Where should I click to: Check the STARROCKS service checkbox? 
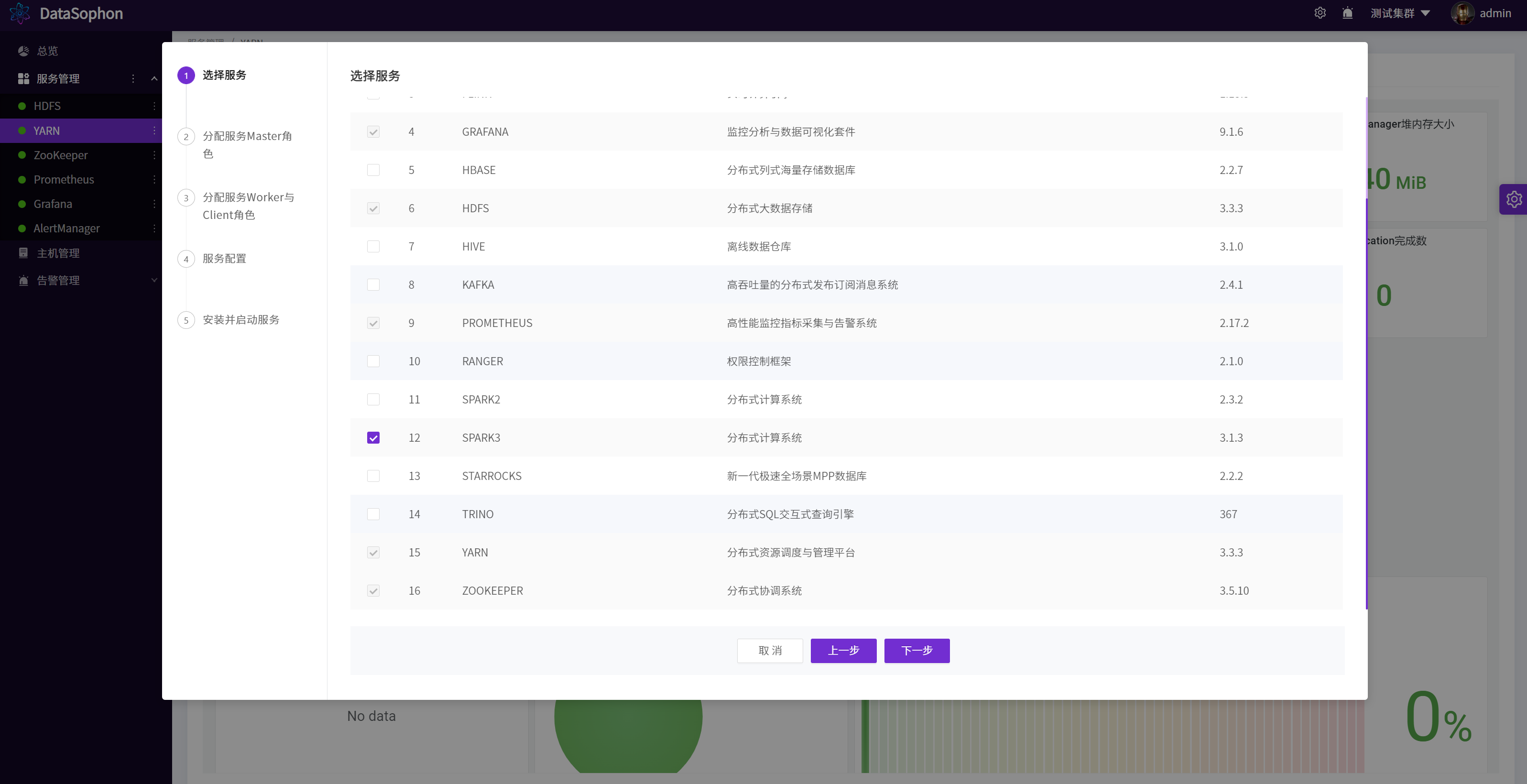(x=373, y=476)
